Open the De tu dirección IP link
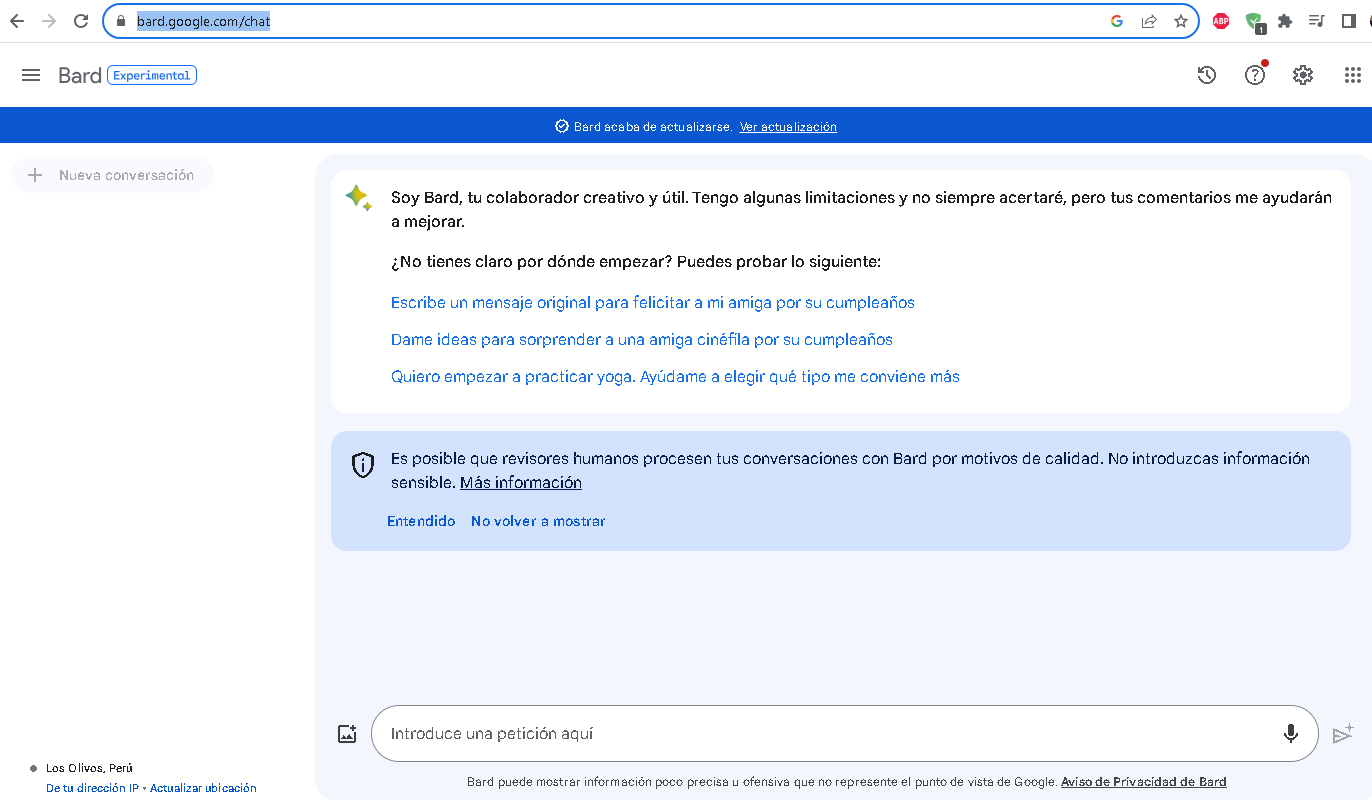The width and height of the screenshot is (1372, 800). (x=92, y=788)
